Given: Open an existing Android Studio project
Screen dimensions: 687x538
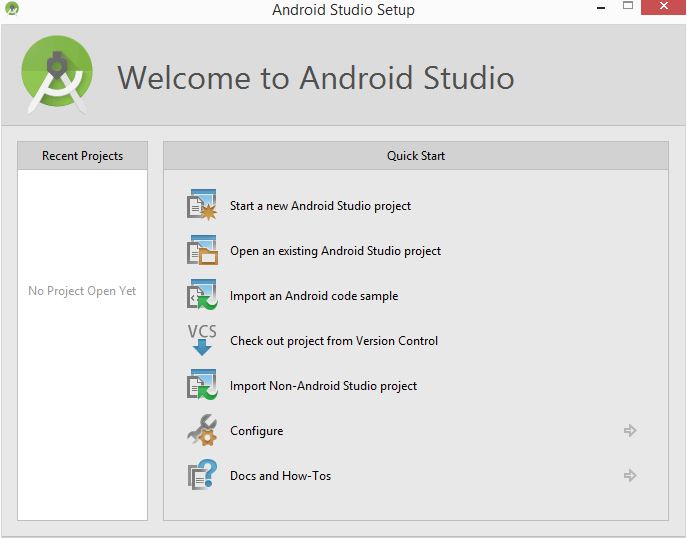Looking at the screenshot, I should 335,251.
